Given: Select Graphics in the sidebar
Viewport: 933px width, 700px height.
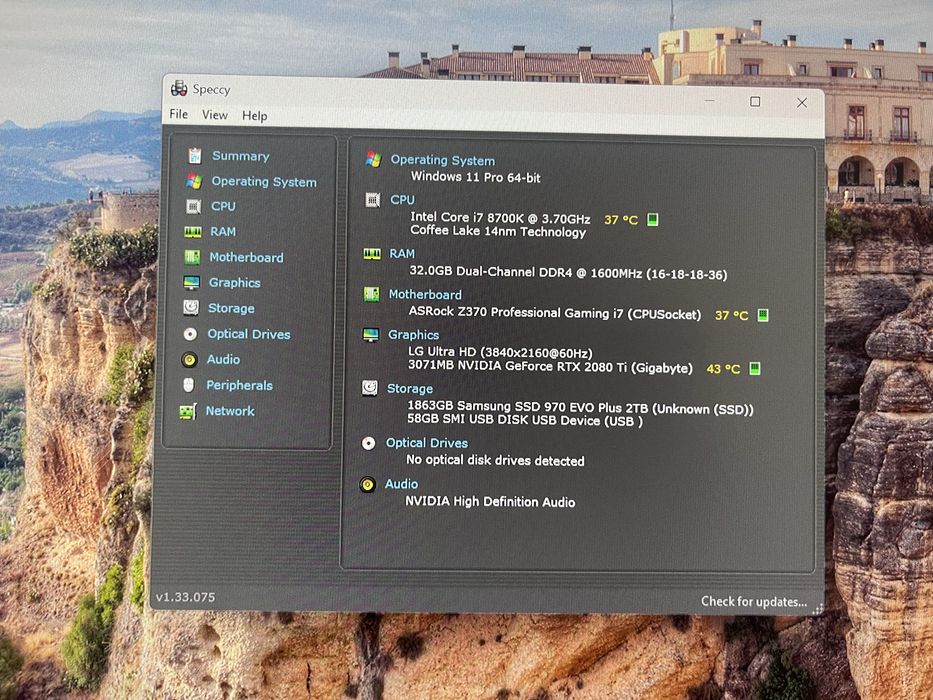Looking at the screenshot, I should pyautogui.click(x=234, y=283).
